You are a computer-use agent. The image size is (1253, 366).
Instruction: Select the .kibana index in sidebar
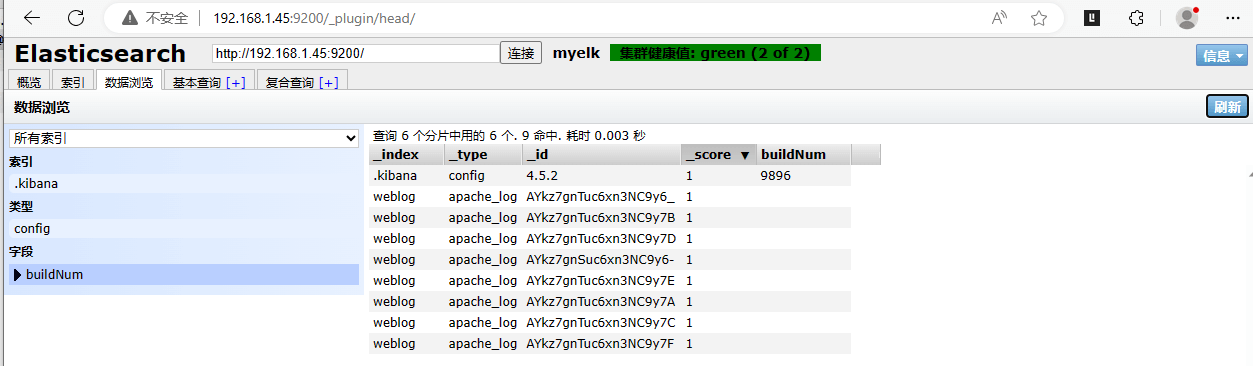(x=184, y=184)
